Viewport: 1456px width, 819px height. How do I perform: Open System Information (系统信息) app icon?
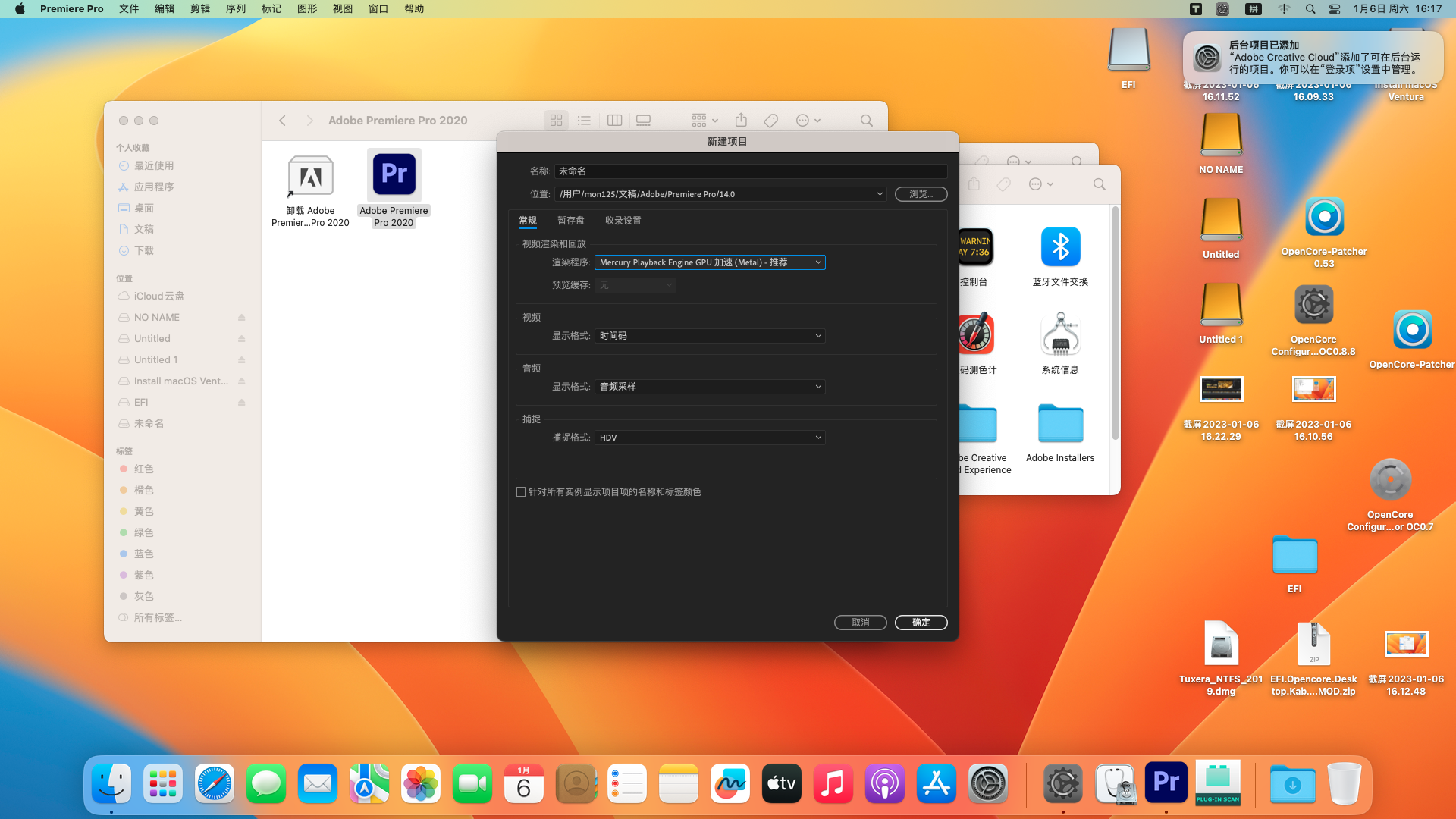[1060, 335]
